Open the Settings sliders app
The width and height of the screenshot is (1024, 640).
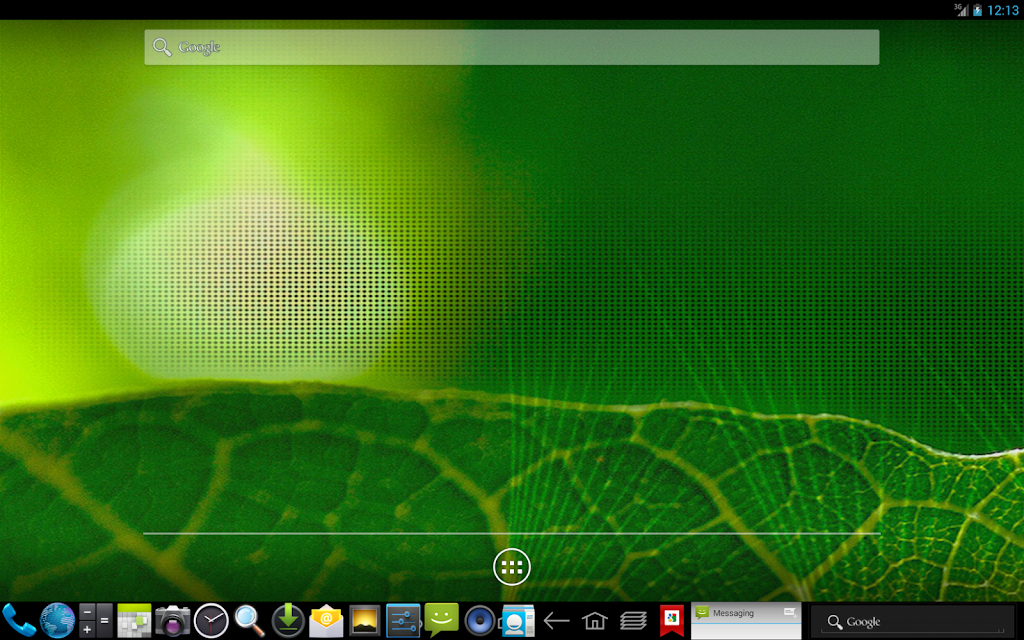[x=403, y=620]
